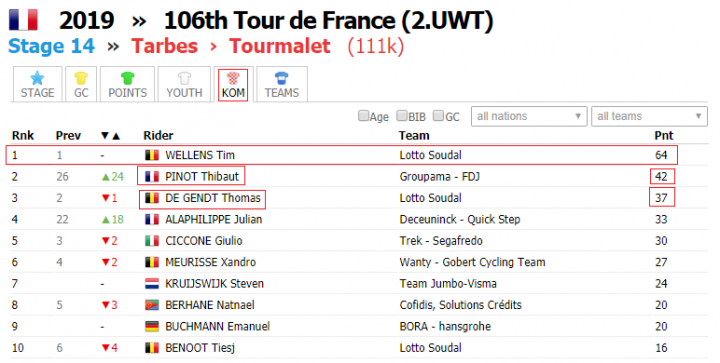Open the all teams dropdown
This screenshot has width=720, height=363.
click(x=649, y=116)
